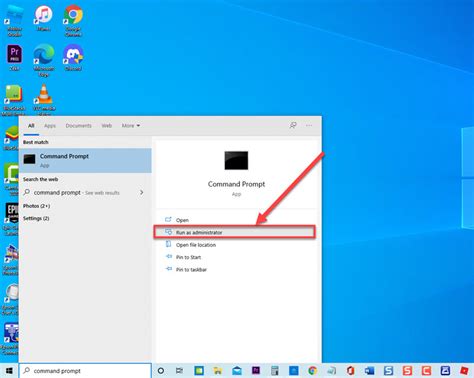Choose Pin to taskbar
474x378 pixels.
[191, 269]
